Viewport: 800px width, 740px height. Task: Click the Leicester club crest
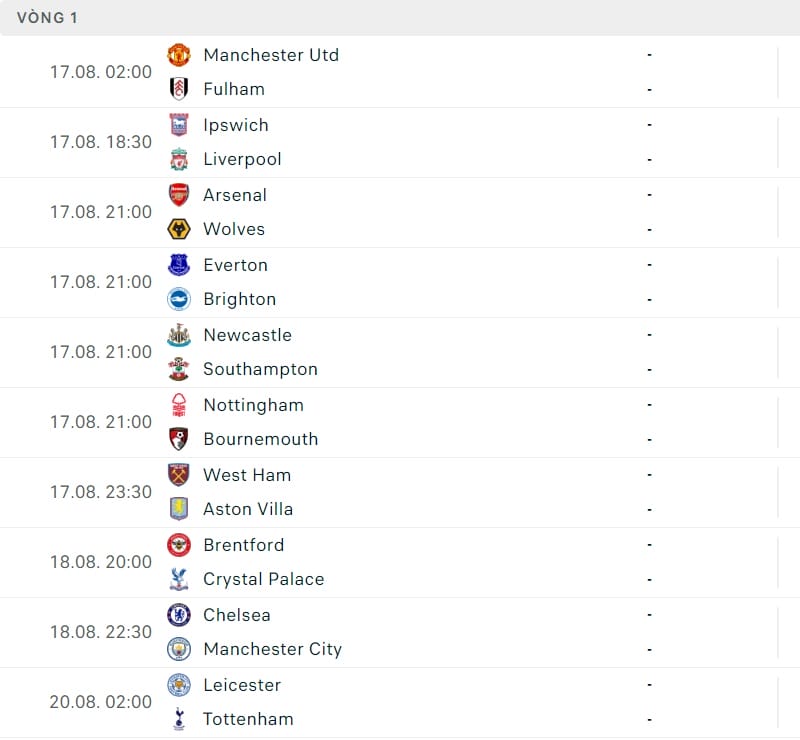click(179, 685)
